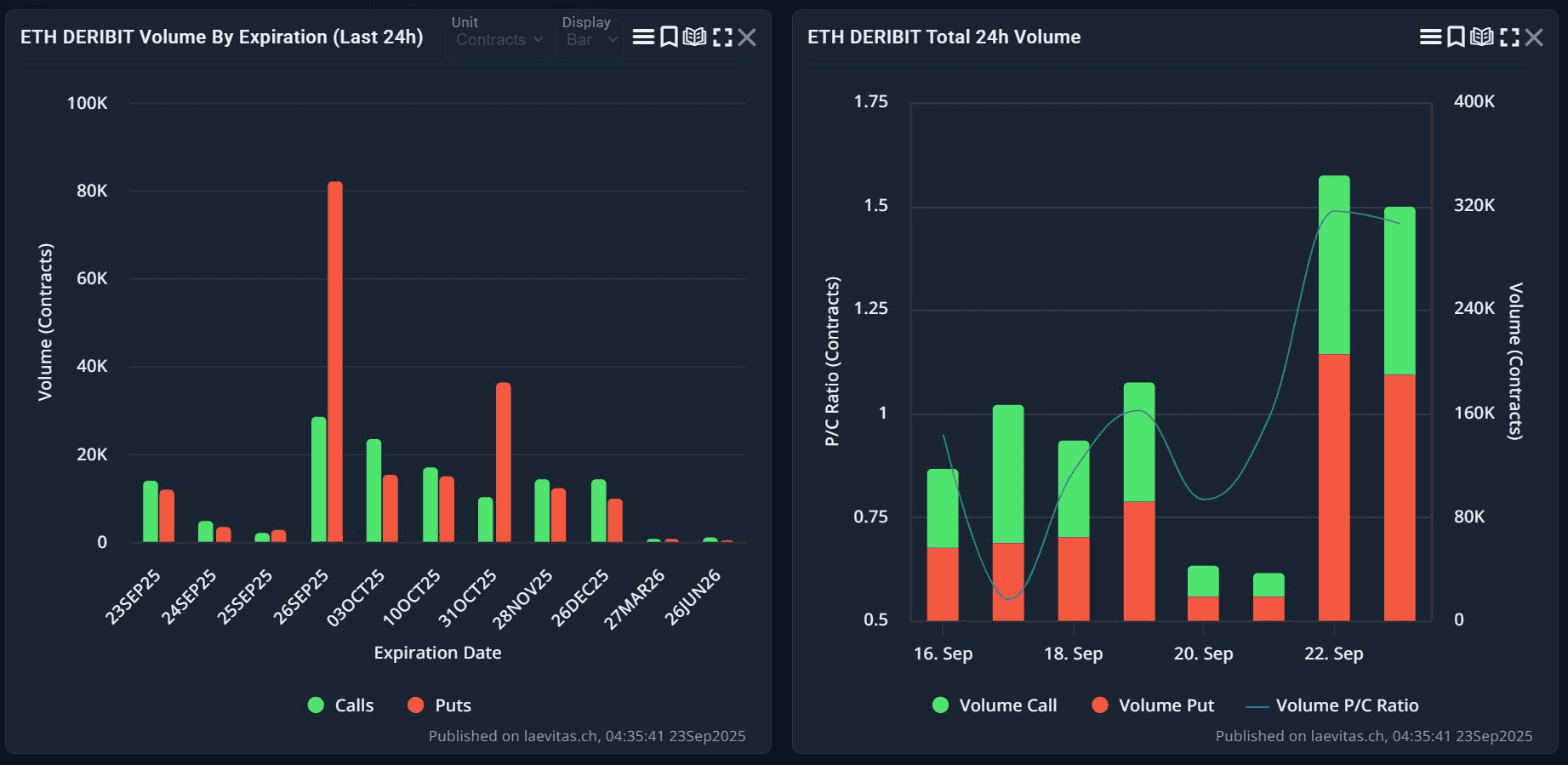Toggle Volume Call series in legend
The width and height of the screenshot is (1568, 765).
click(x=995, y=705)
